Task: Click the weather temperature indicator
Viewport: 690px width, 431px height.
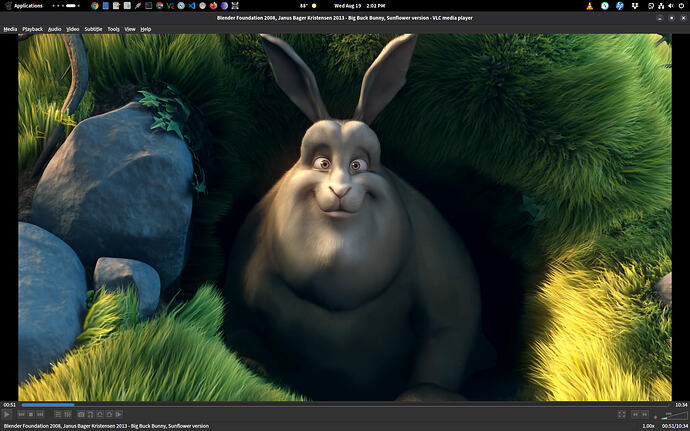Action: [308, 6]
